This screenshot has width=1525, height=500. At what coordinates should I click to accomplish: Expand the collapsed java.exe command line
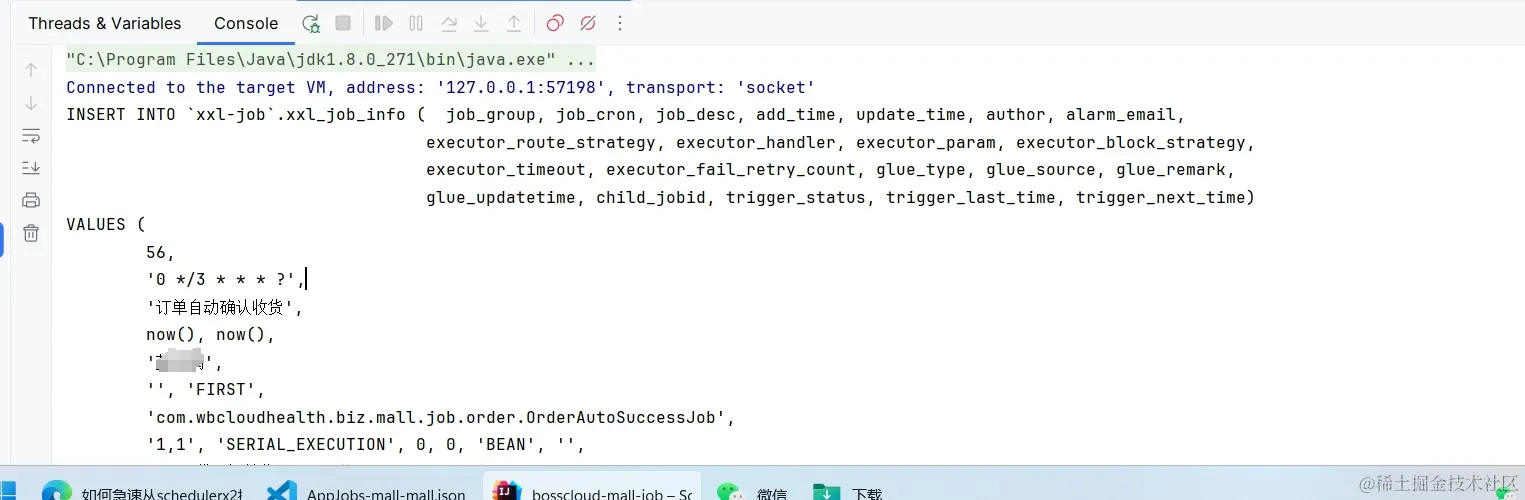pyautogui.click(x=330, y=59)
